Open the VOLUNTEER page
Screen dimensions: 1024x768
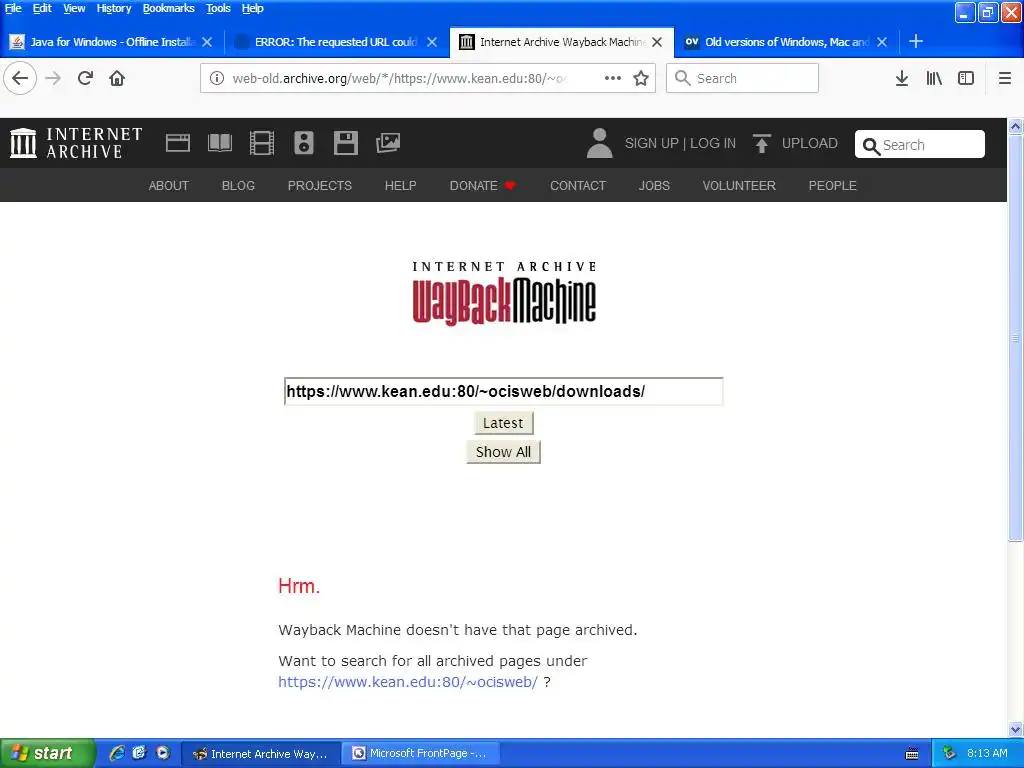[x=739, y=185]
